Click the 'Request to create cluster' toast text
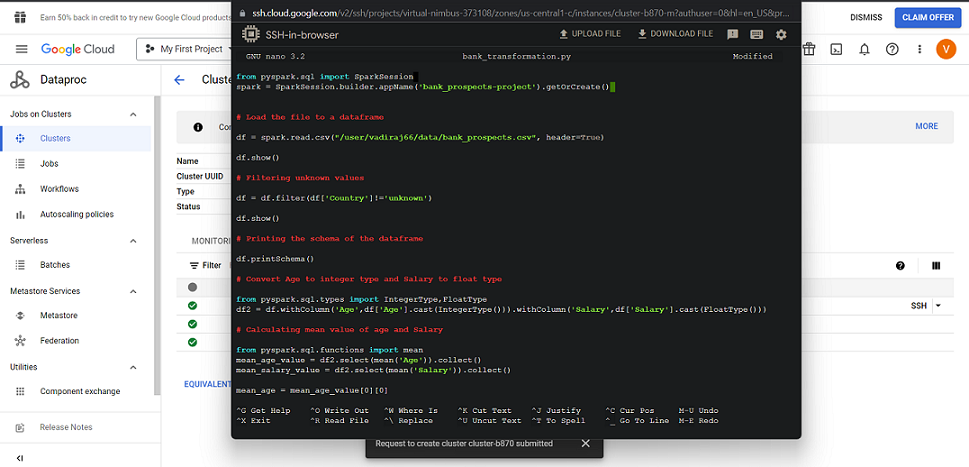 click(x=464, y=444)
